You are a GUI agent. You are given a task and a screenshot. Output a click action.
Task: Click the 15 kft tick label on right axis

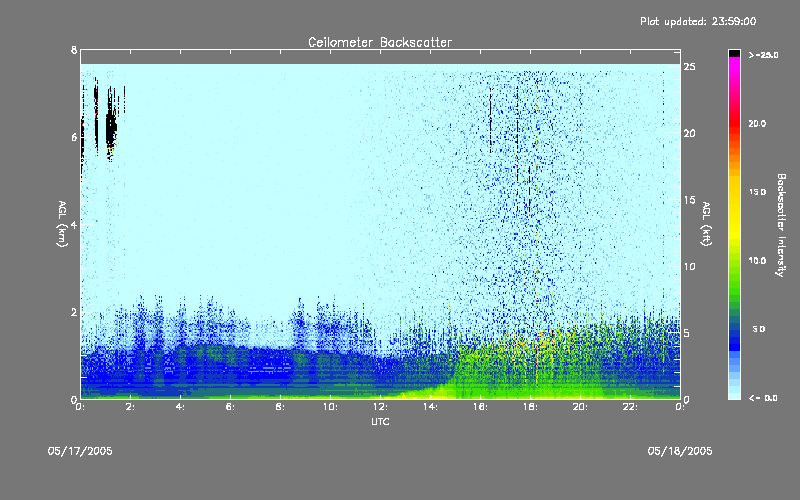[x=689, y=200]
